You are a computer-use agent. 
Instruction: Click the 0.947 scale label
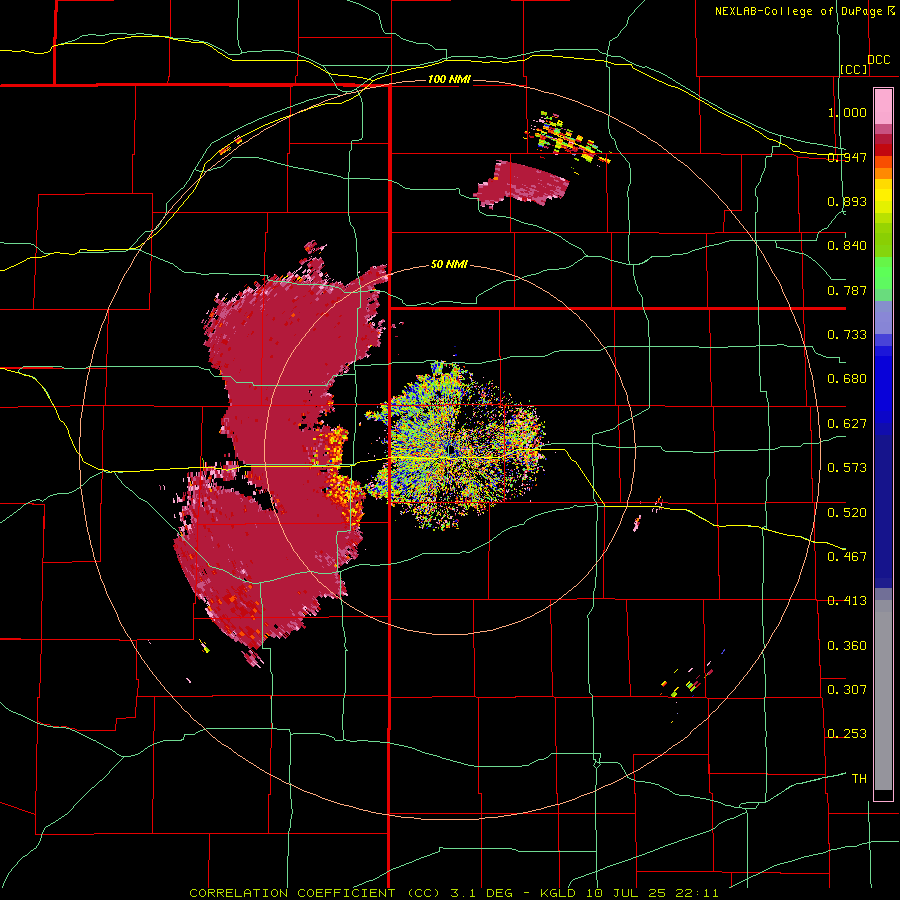847,157
